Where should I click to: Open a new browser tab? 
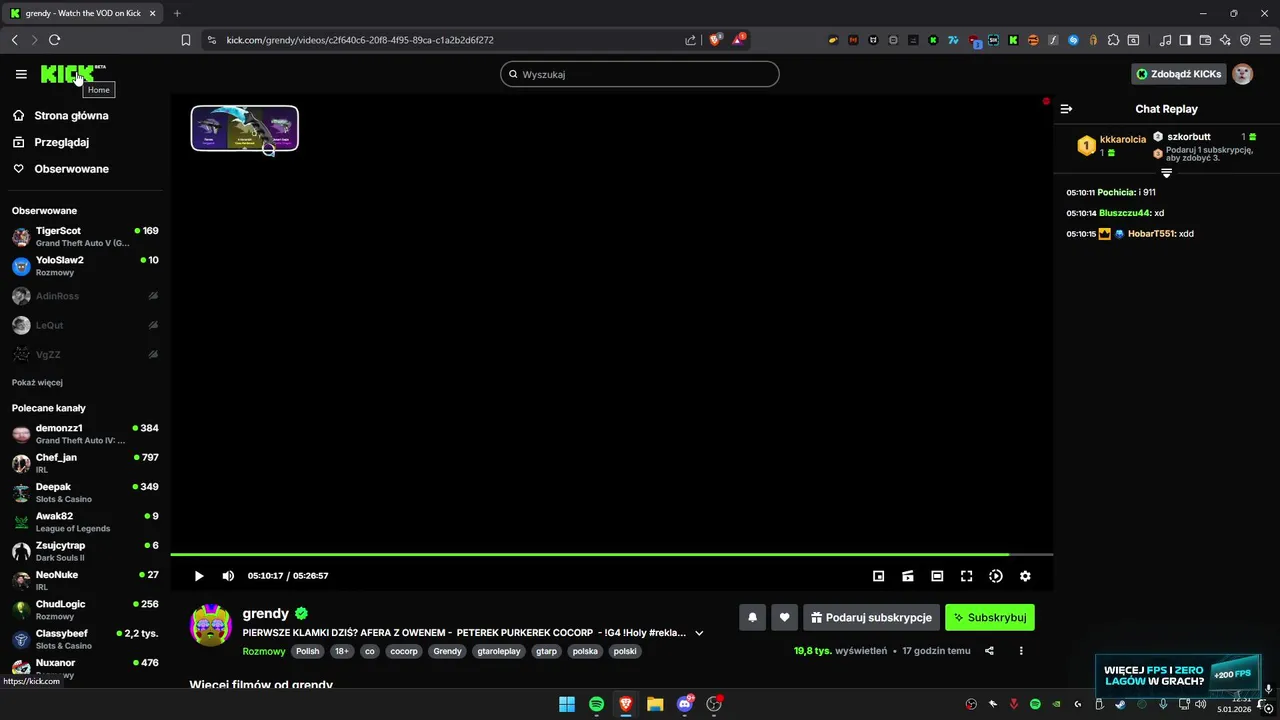click(177, 13)
